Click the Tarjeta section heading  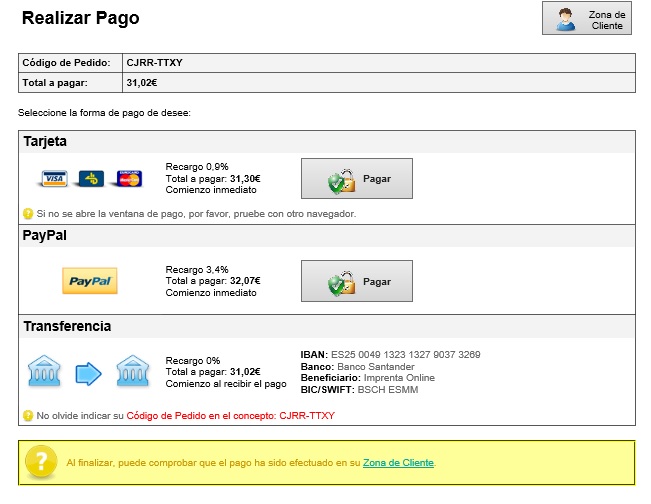45,142
